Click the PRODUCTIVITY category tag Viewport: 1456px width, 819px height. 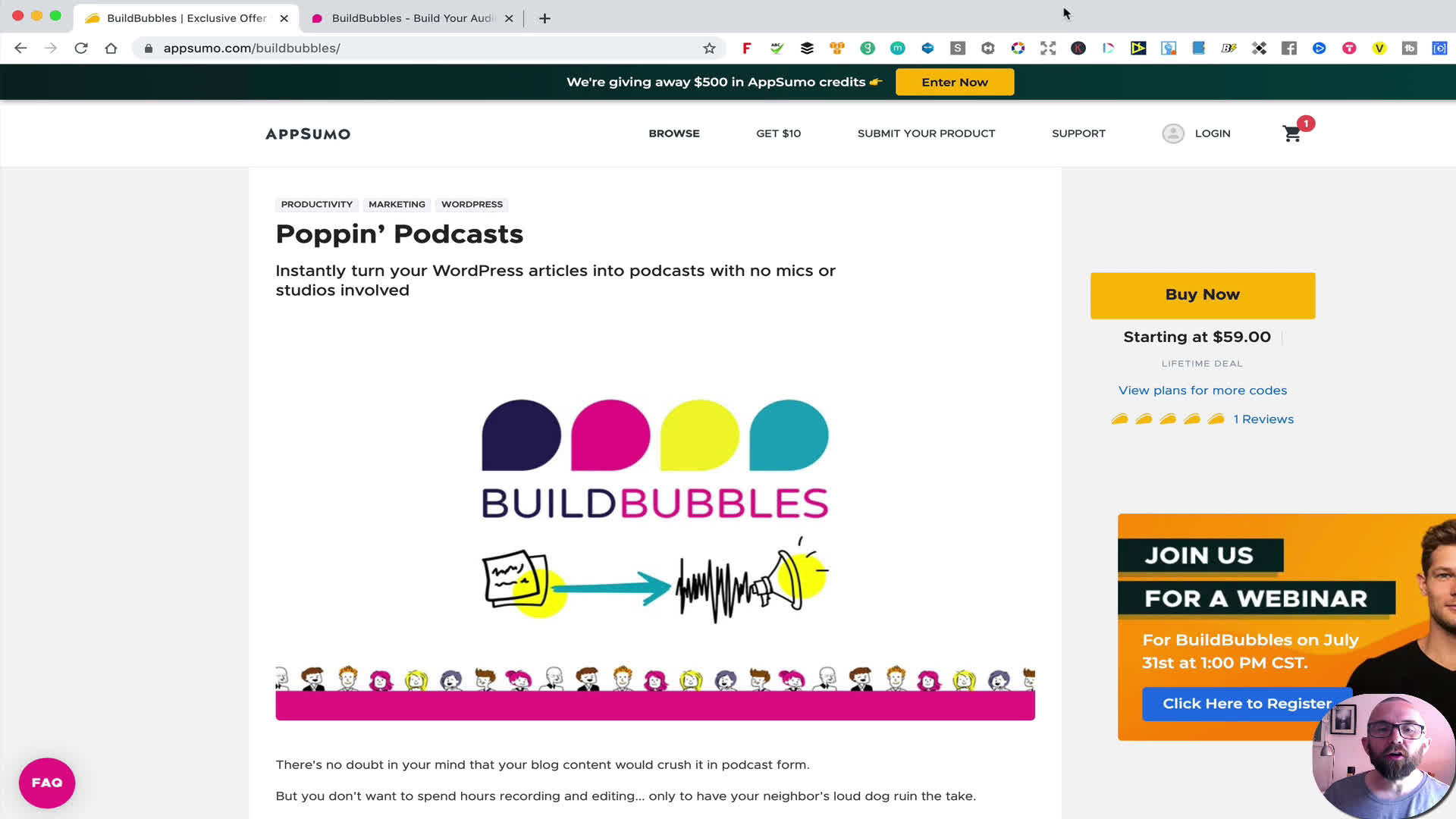pyautogui.click(x=317, y=204)
